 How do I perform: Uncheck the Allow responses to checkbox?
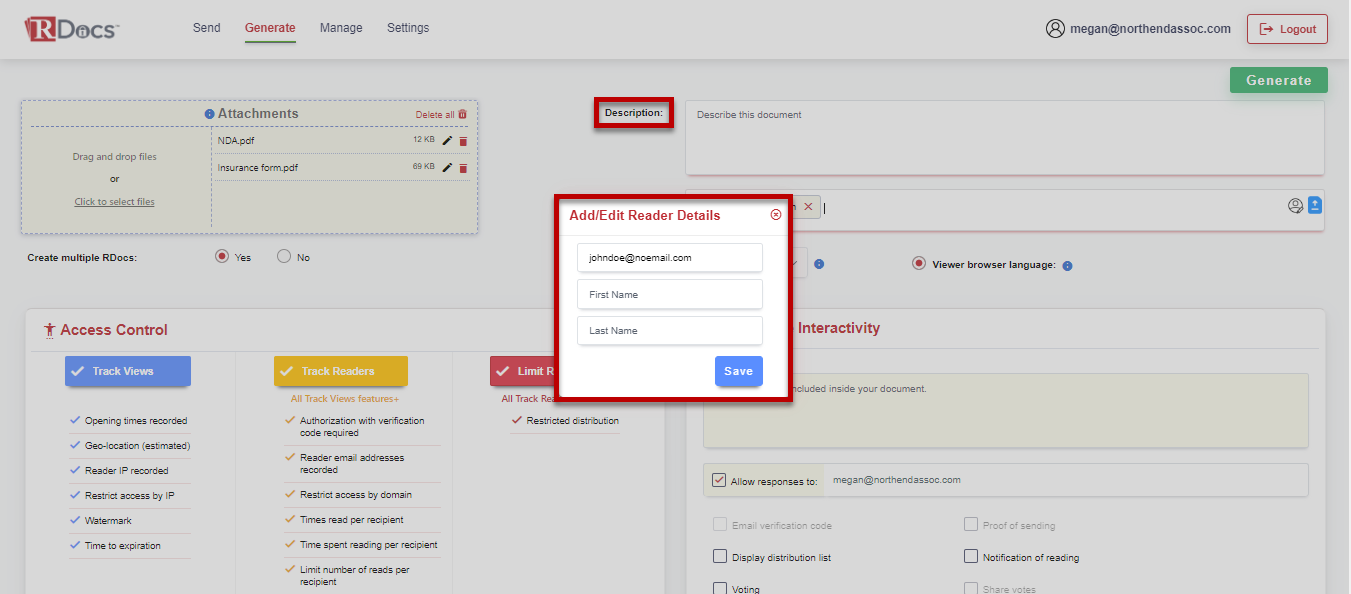point(718,480)
